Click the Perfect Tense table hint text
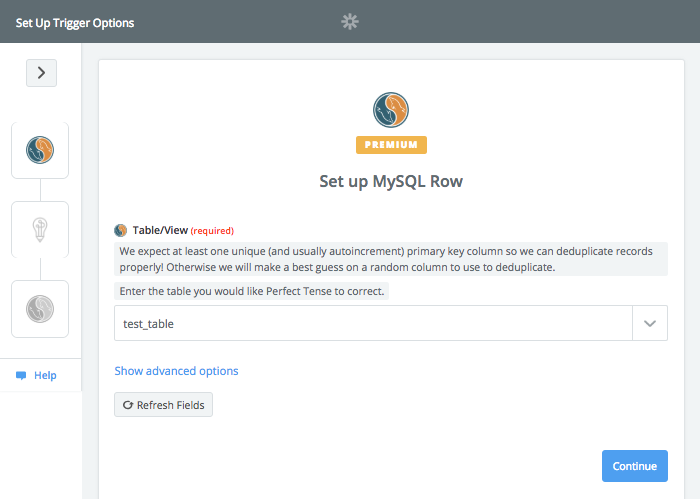The image size is (700, 499). click(x=252, y=291)
